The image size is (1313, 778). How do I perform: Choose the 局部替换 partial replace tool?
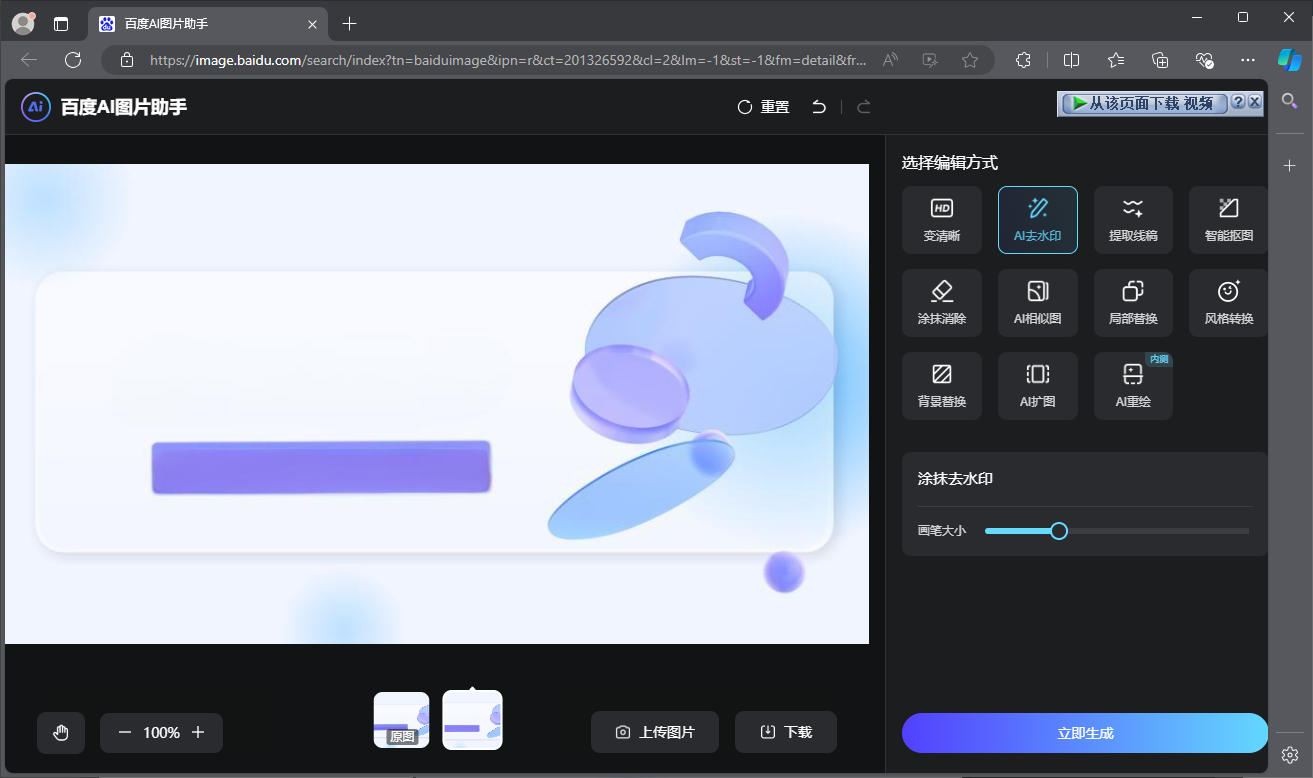1133,303
